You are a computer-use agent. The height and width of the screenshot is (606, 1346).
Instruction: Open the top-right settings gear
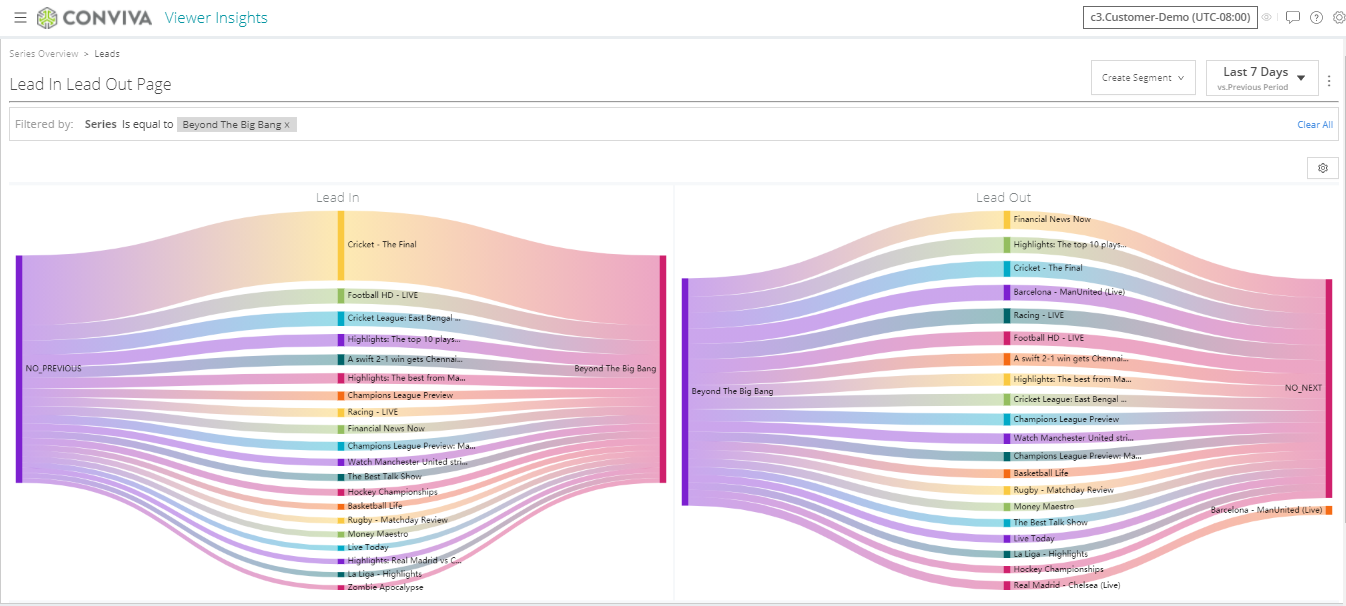point(1339,18)
